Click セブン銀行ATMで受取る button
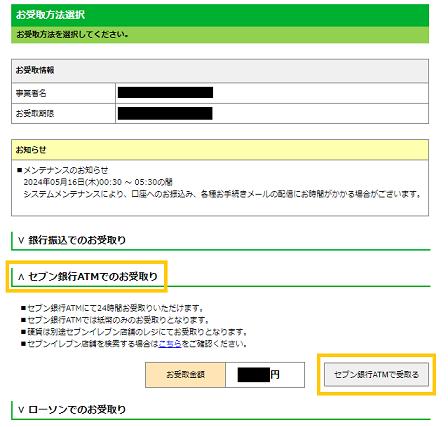This screenshot has width=448, height=427. point(376,375)
